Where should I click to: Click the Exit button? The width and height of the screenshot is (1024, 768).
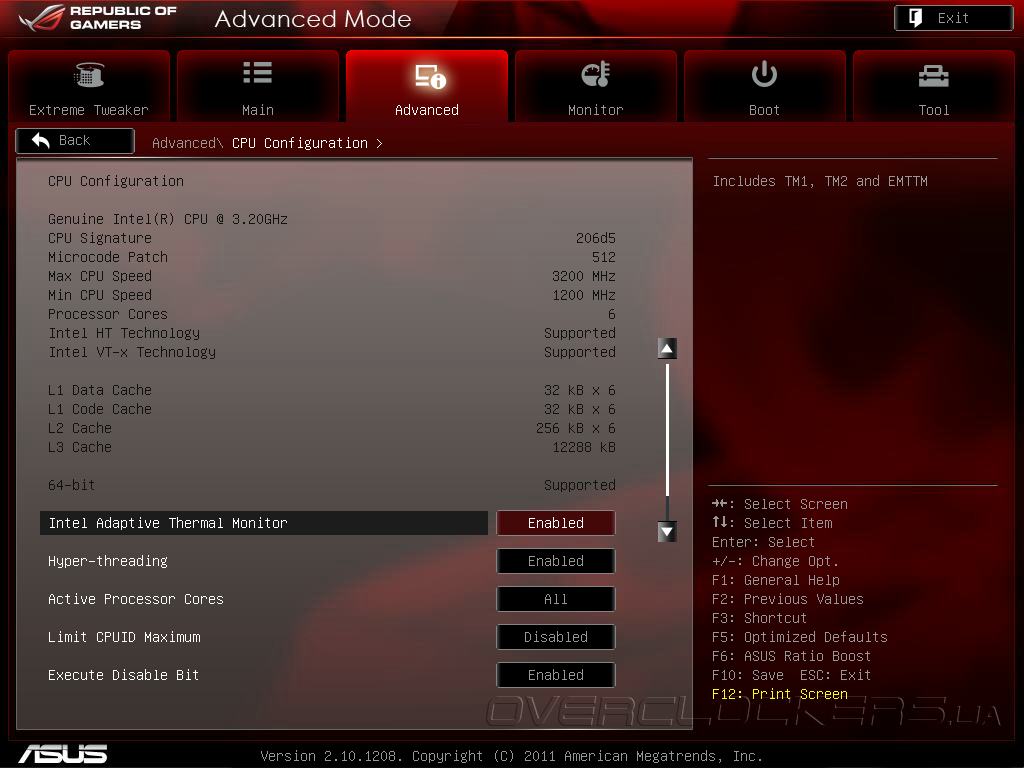tap(953, 18)
